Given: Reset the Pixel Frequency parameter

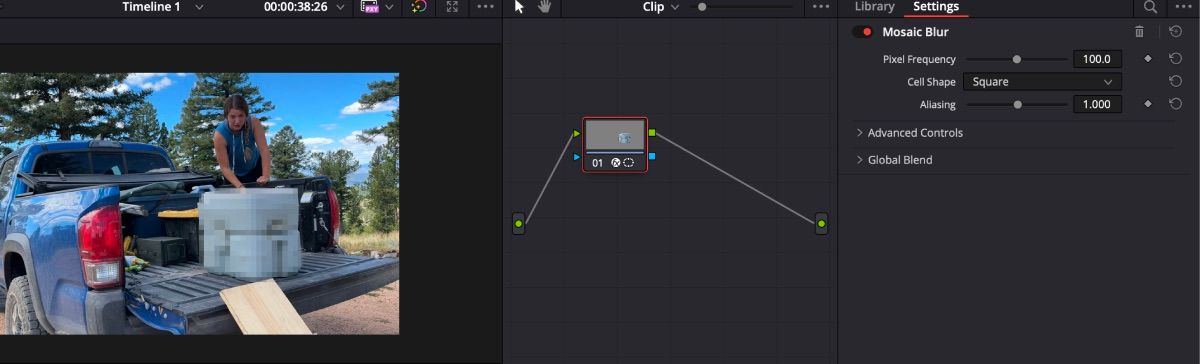Looking at the screenshot, I should pyautogui.click(x=1176, y=59).
